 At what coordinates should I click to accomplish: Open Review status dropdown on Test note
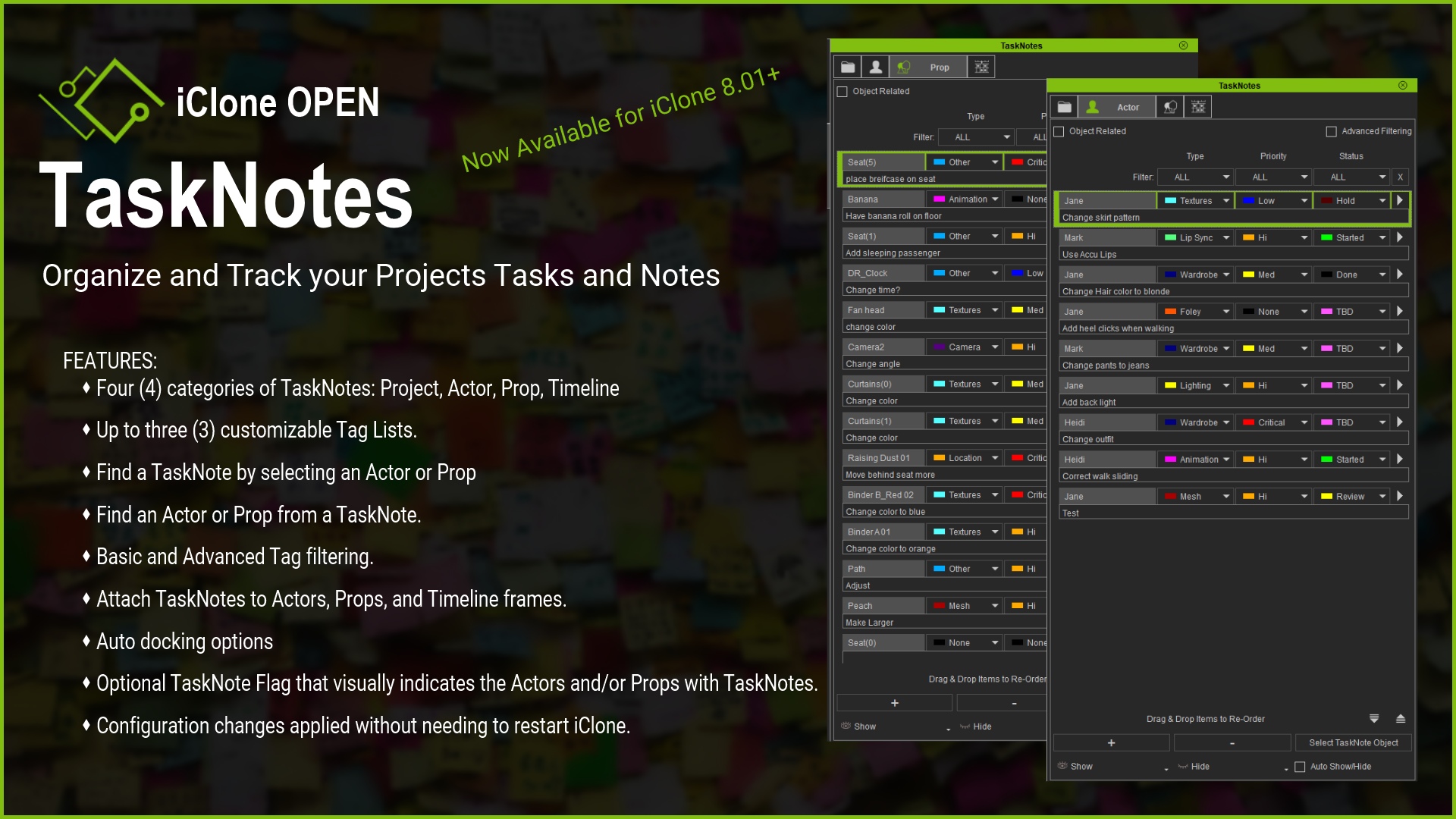pyautogui.click(x=1351, y=496)
